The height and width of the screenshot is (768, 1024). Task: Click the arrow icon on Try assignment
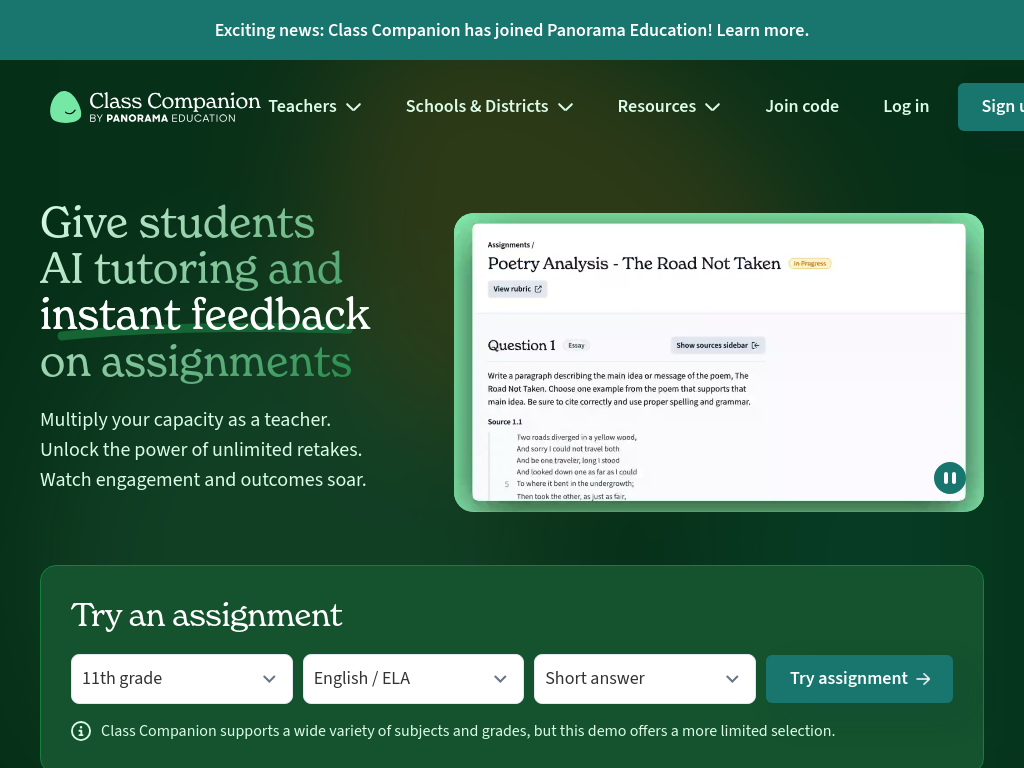pos(923,679)
